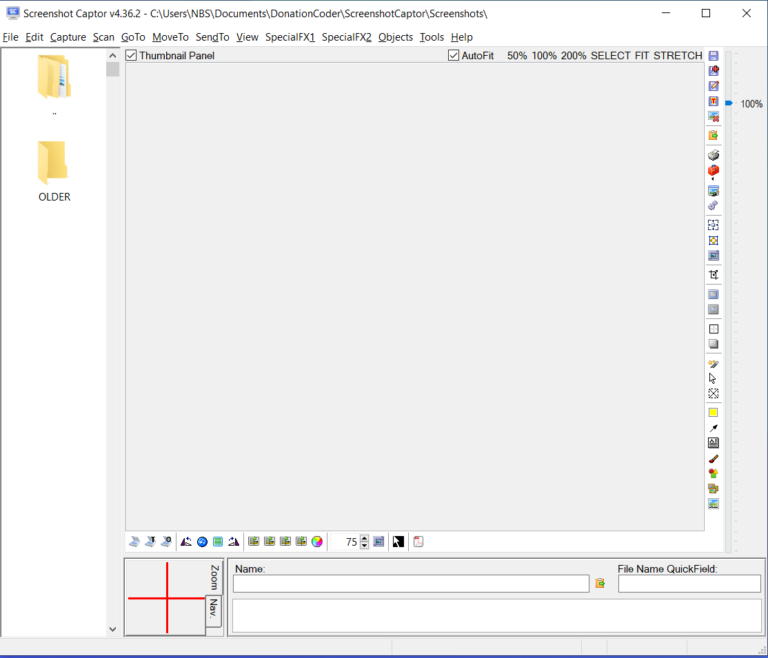Click the yellow color swatch in toolbar
Viewport: 768px width, 658px height.
(713, 412)
